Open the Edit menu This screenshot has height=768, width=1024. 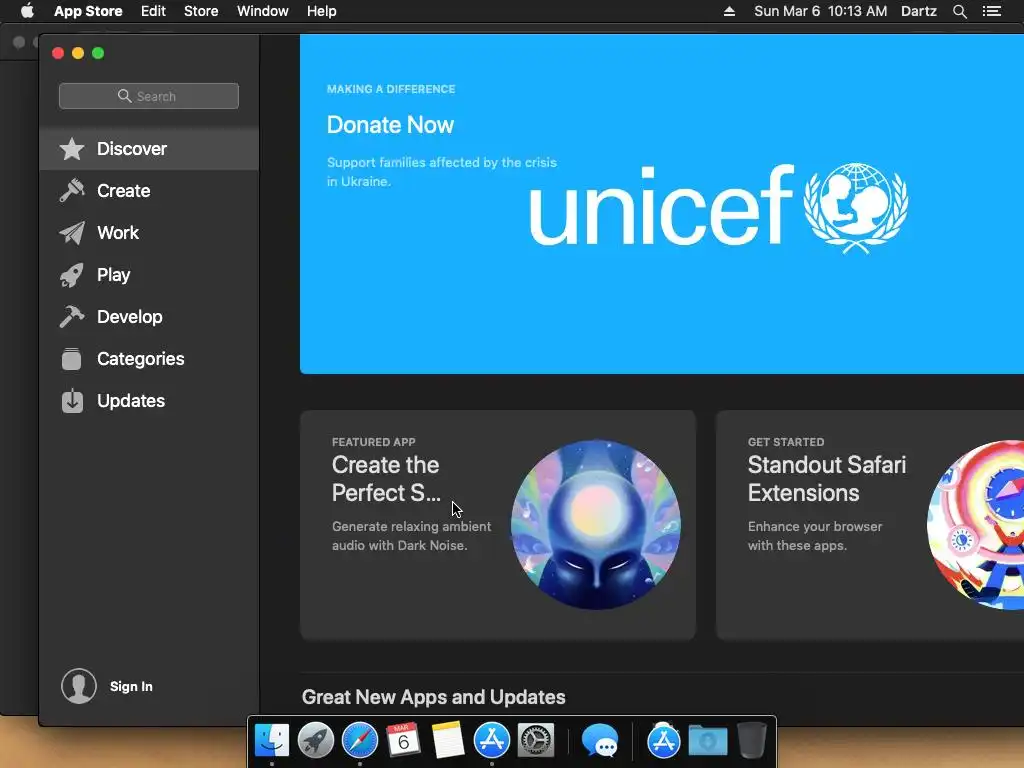point(153,11)
